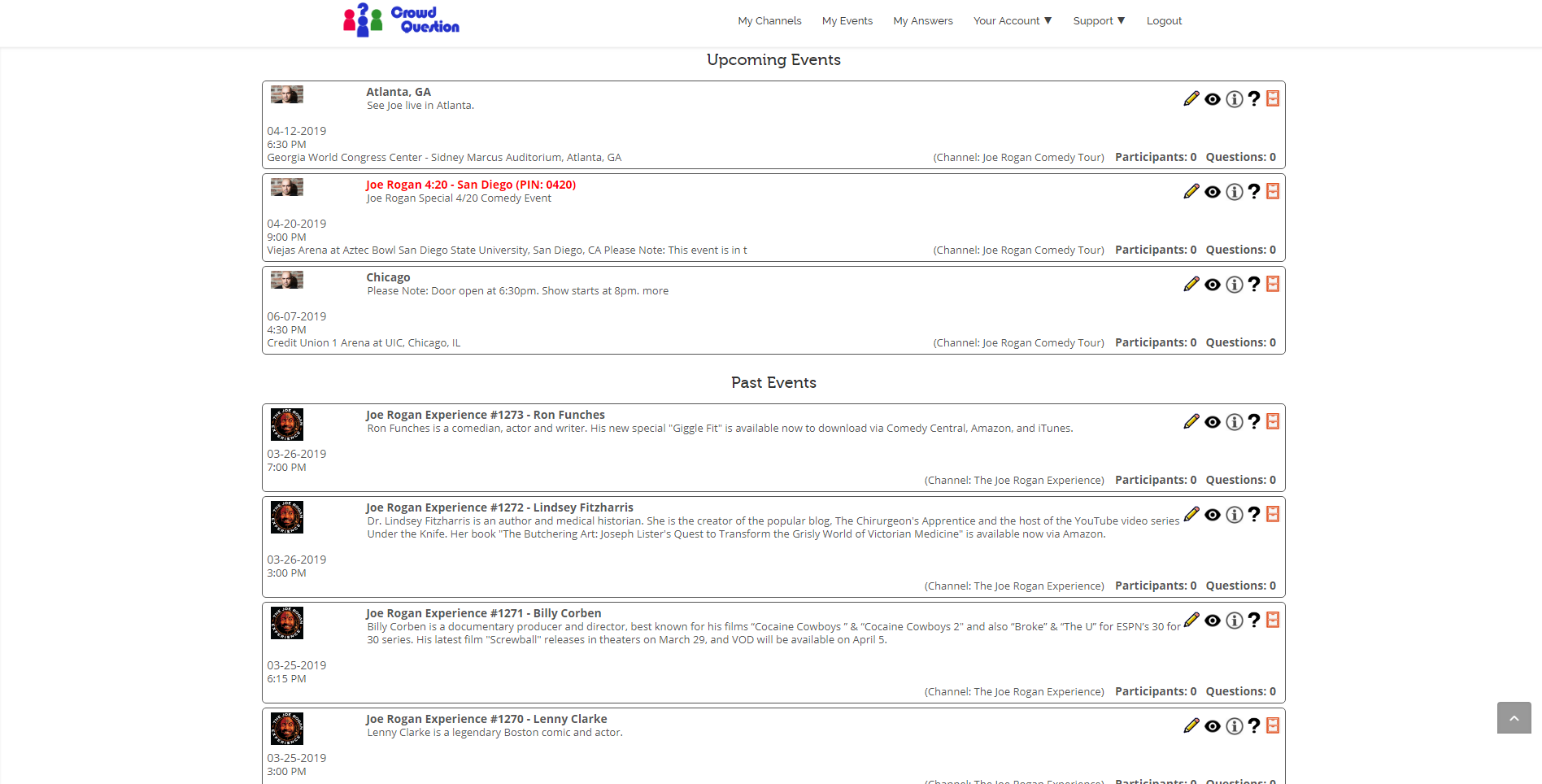Open the info icon for the Chicago event

coord(1235,285)
